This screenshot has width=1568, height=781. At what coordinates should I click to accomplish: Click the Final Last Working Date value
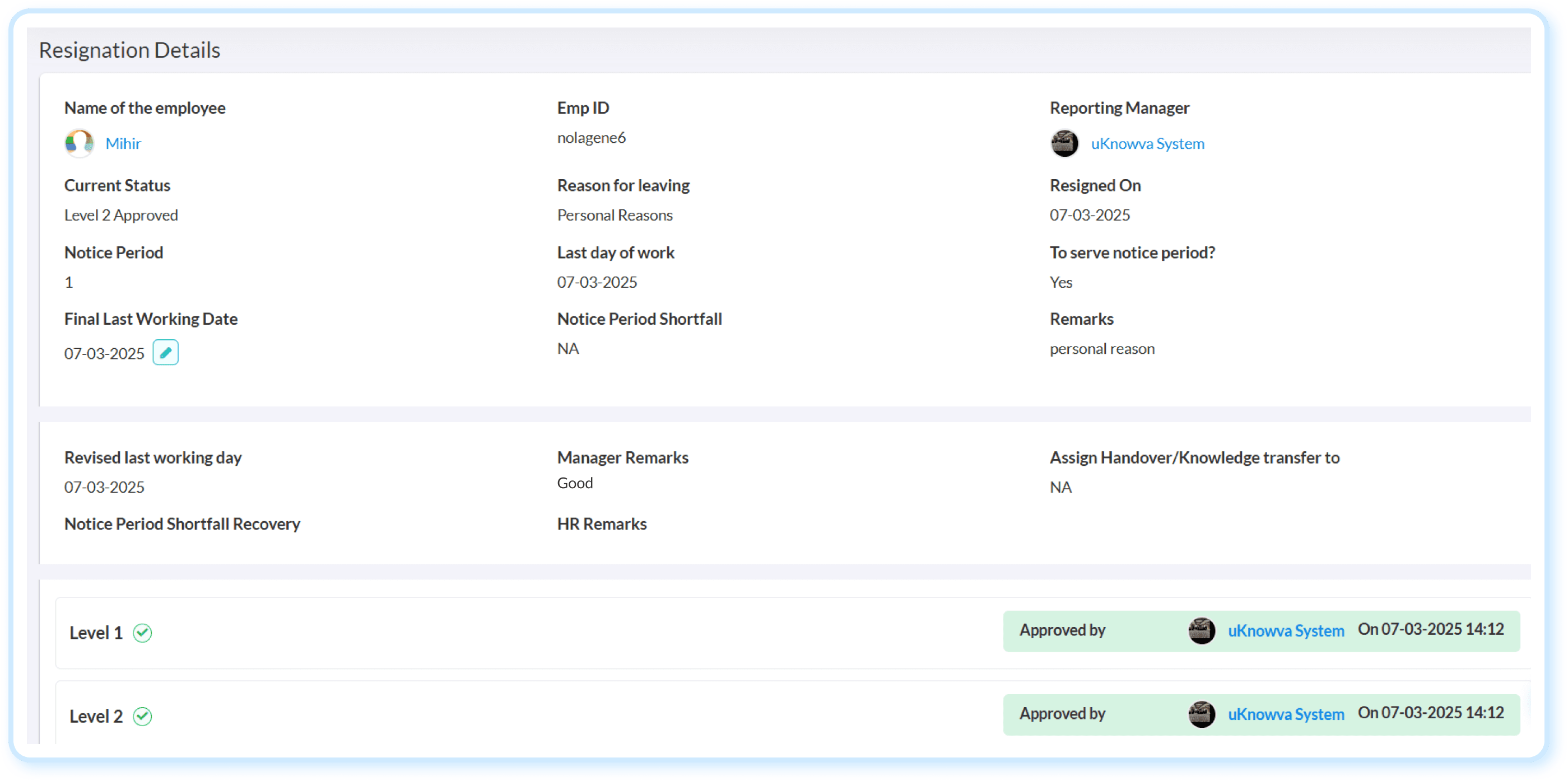click(x=104, y=353)
